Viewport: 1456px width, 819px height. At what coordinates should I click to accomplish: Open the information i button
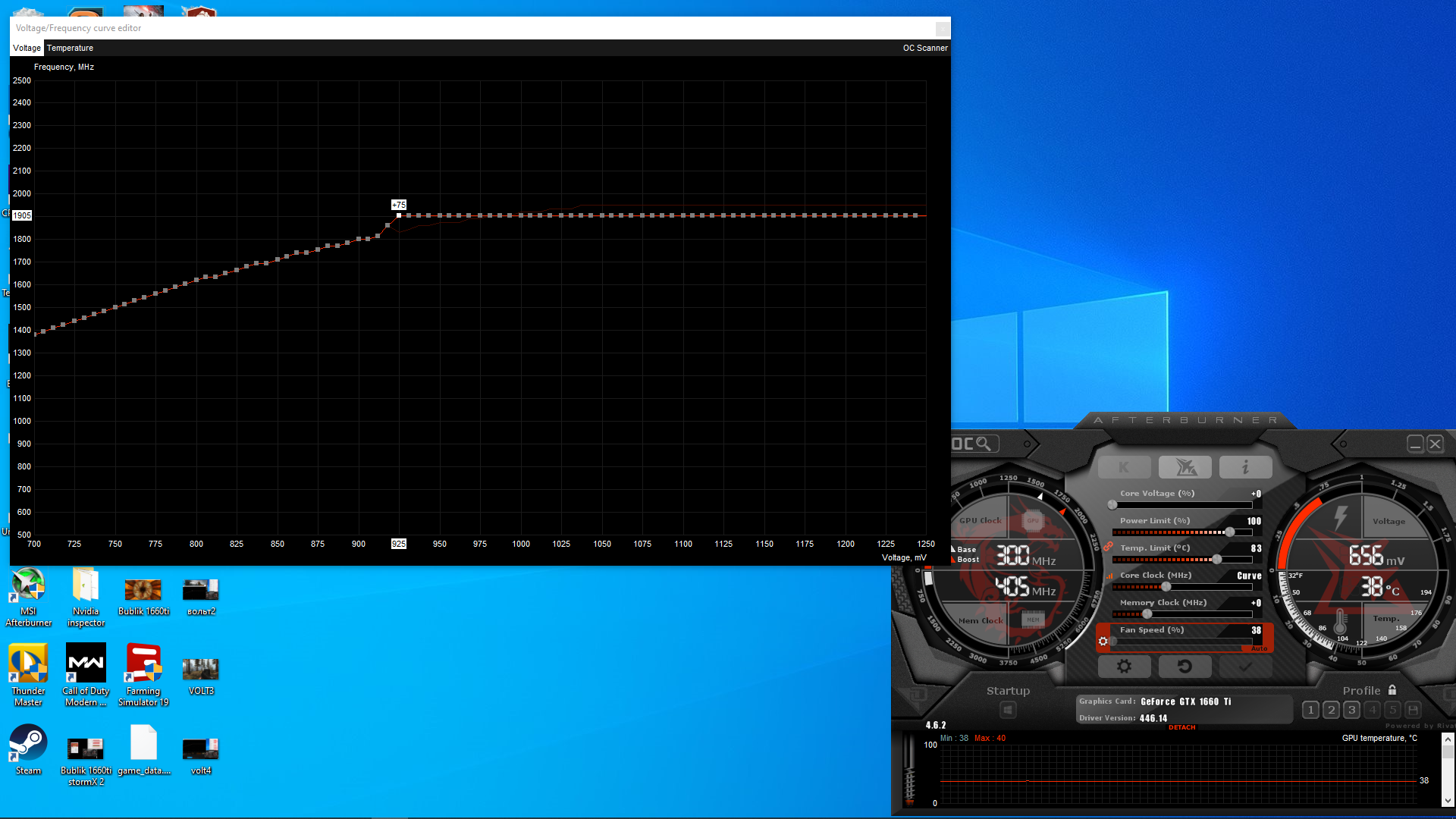pos(1245,467)
